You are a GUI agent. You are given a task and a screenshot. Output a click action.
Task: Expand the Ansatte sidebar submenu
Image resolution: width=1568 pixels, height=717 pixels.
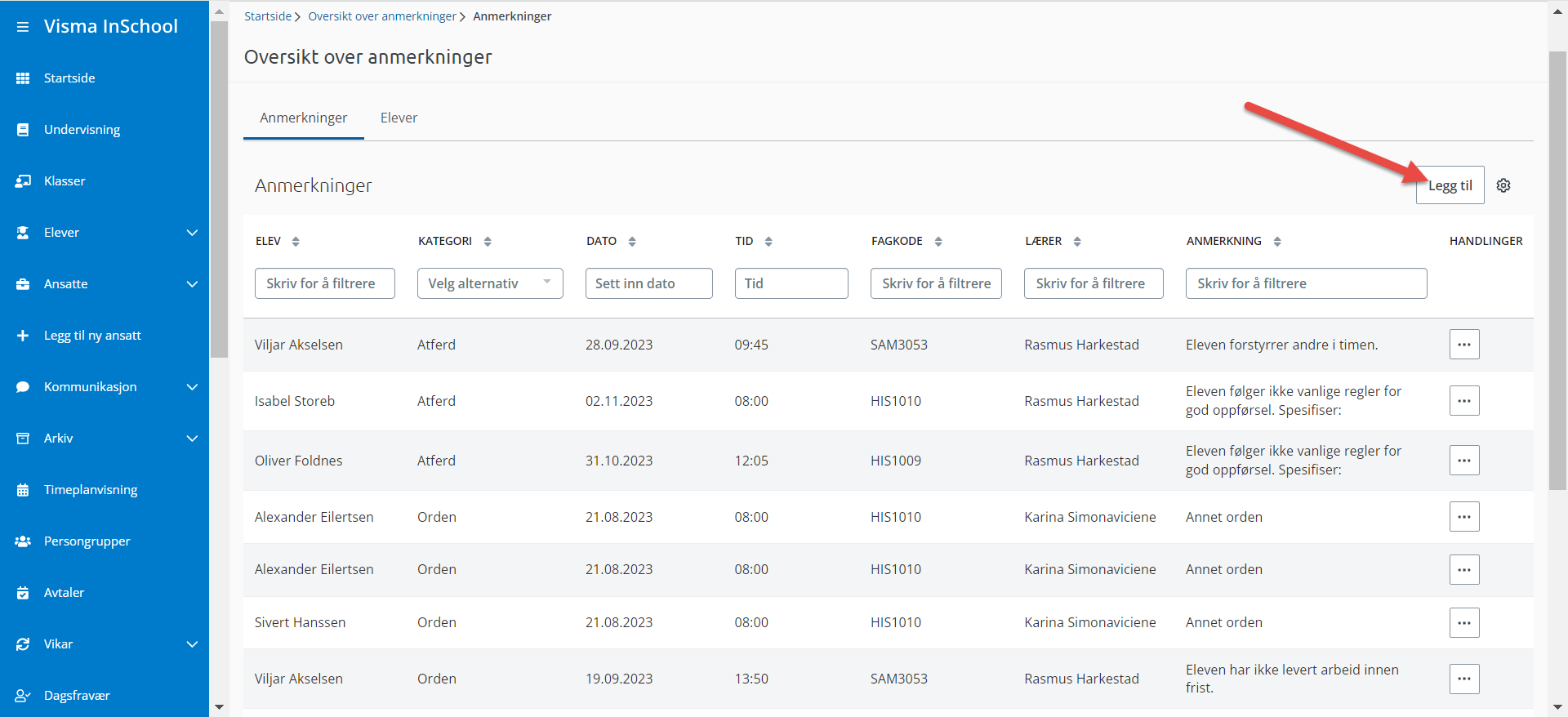(x=192, y=284)
